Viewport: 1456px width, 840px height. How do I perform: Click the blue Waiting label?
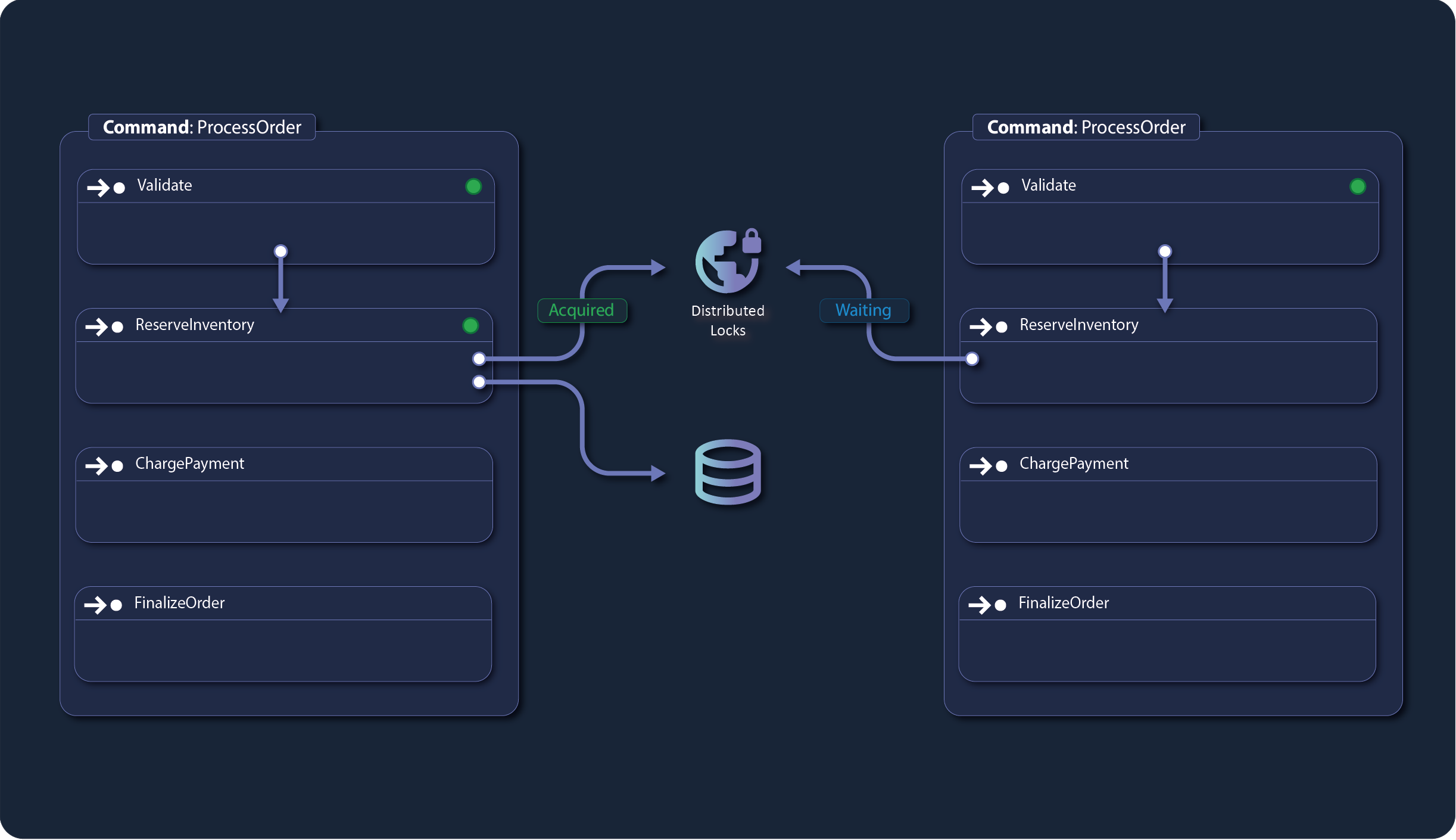863,310
